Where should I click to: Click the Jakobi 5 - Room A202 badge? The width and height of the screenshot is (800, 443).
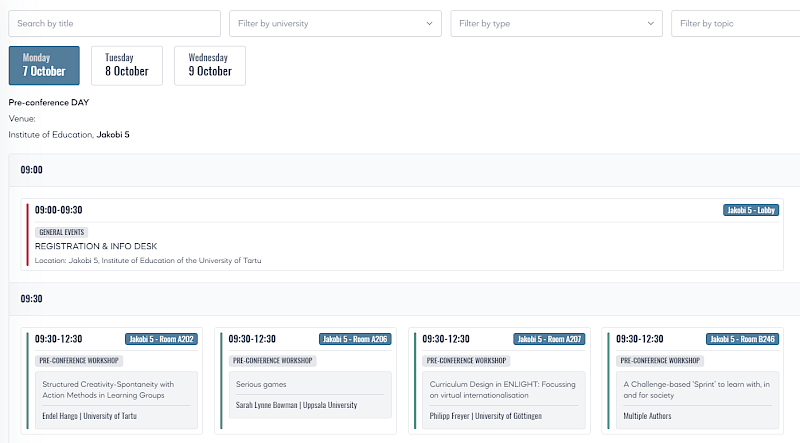[161, 339]
